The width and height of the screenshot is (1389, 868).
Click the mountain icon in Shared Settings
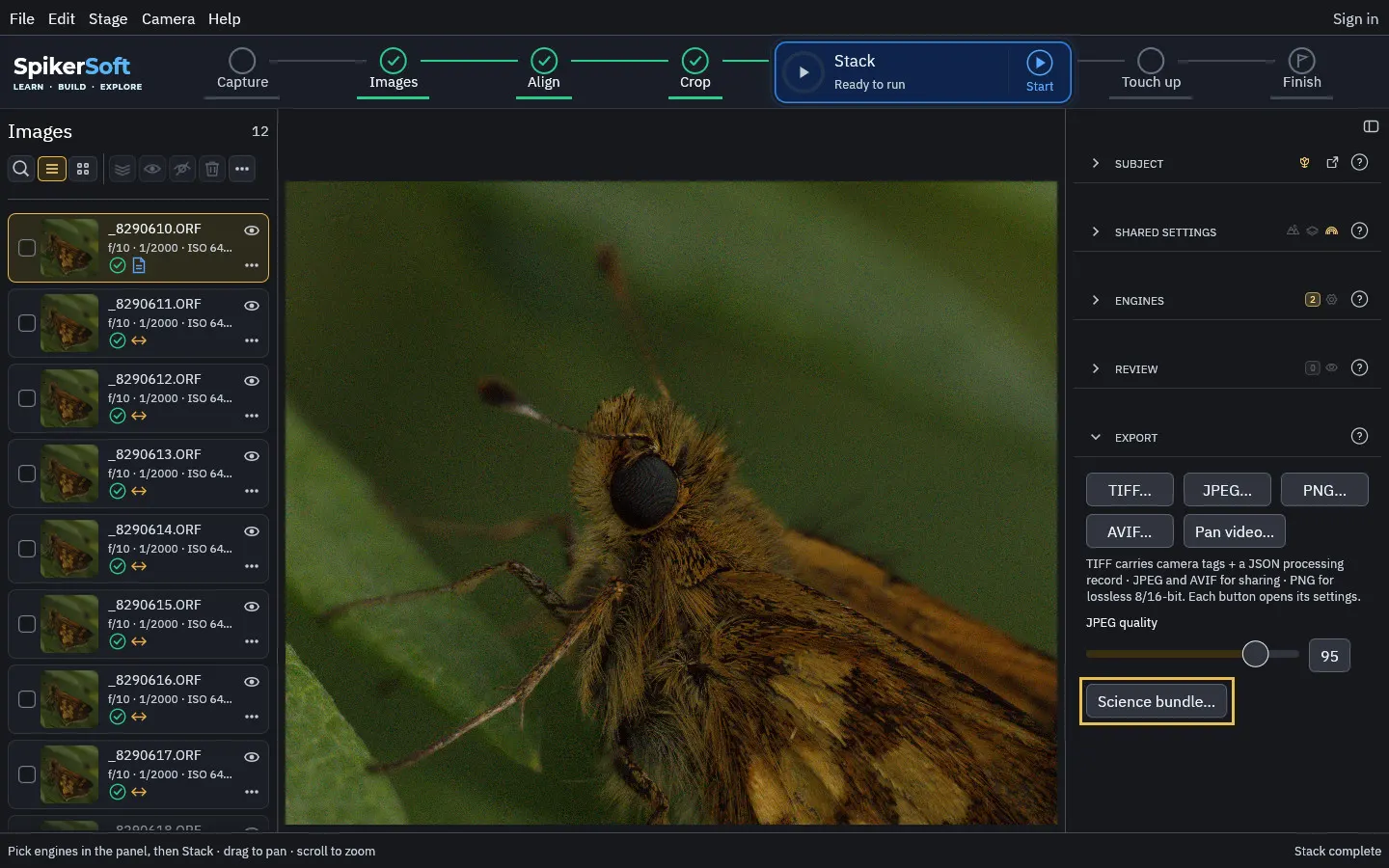[1293, 231]
